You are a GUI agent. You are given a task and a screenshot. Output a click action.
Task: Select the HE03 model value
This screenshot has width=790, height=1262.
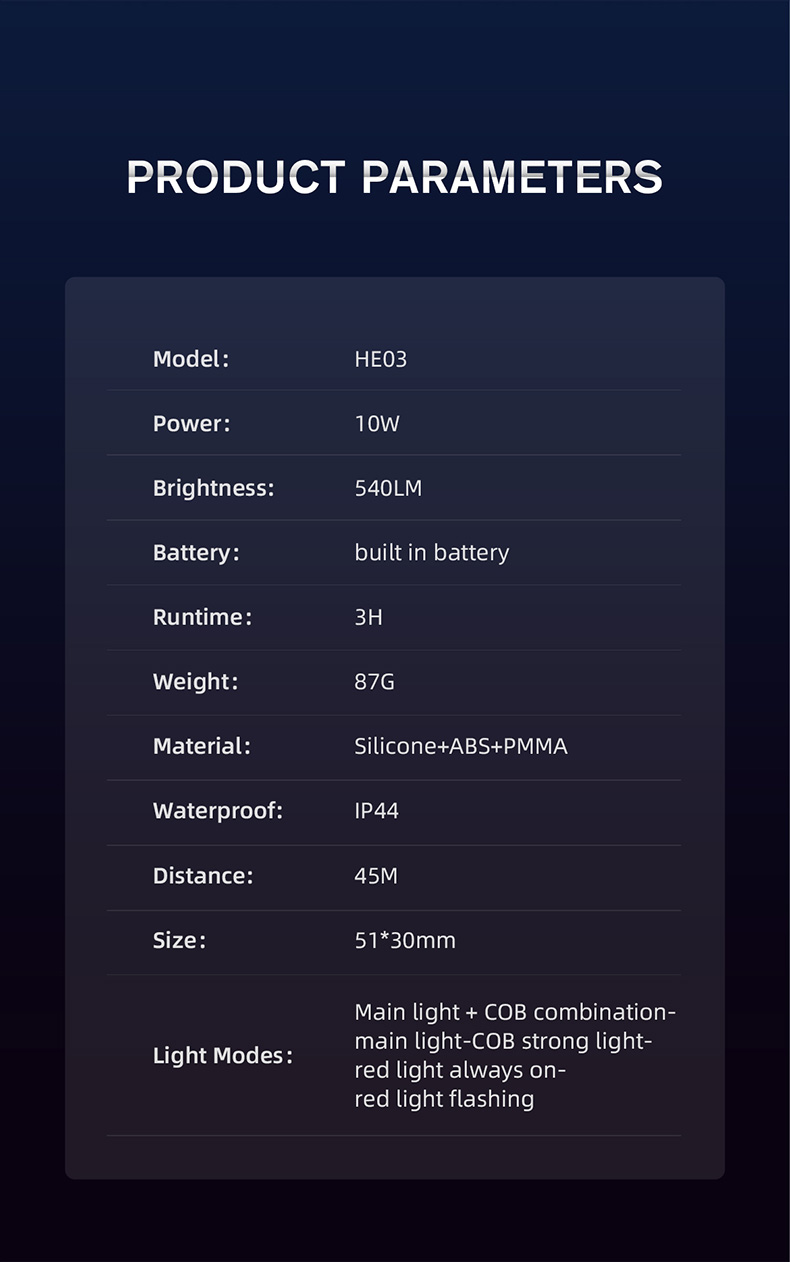[x=381, y=359]
